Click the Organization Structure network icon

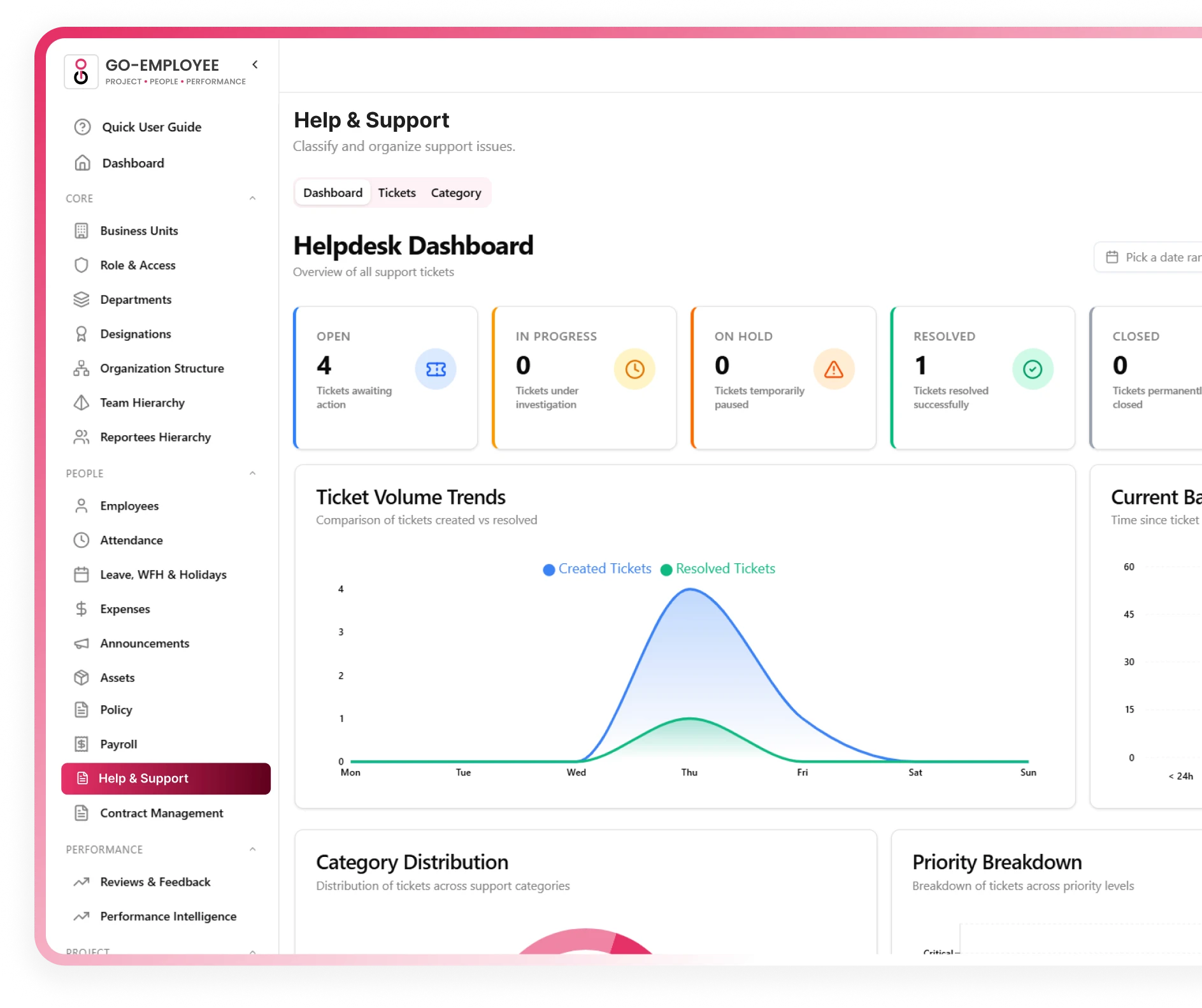[82, 368]
